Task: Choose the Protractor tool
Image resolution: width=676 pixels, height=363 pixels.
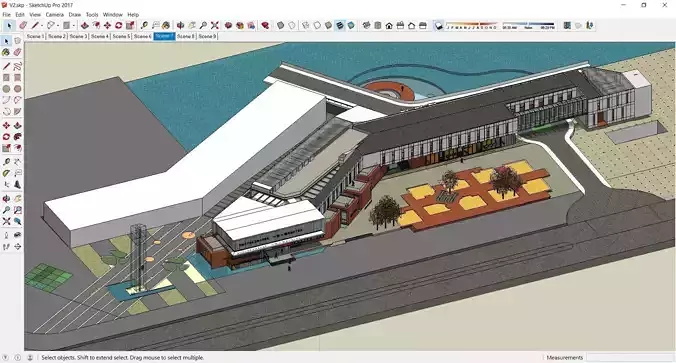Action: pos(6,173)
